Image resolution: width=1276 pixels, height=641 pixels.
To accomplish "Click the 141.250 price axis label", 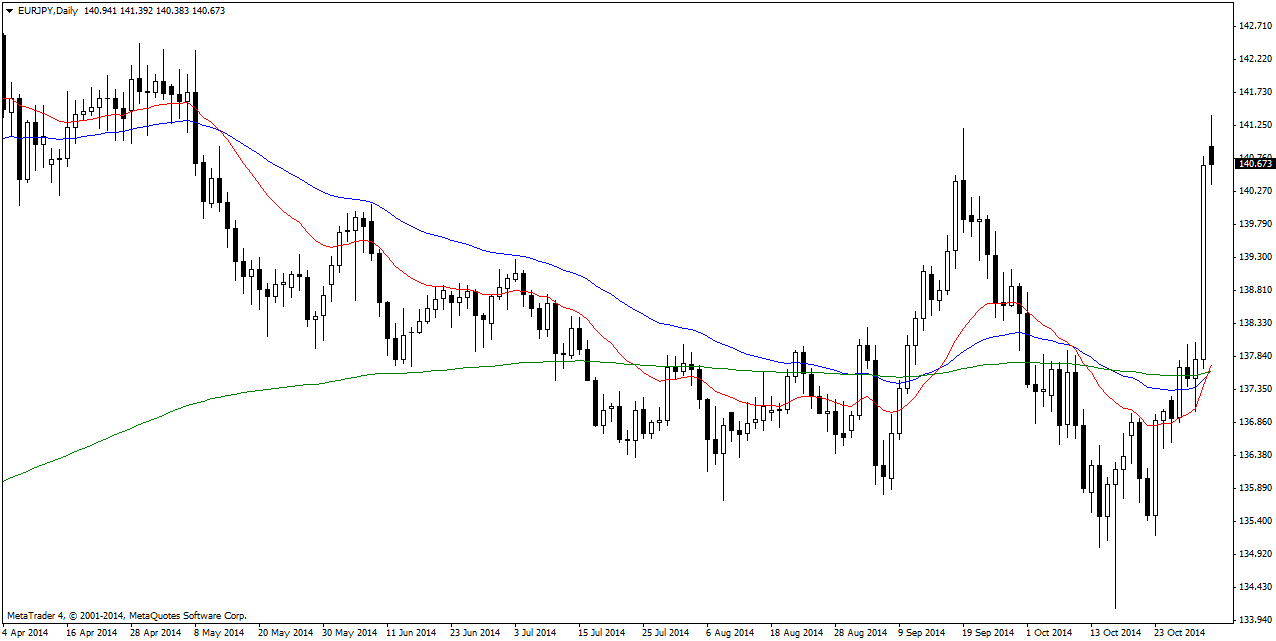I will pos(1254,125).
